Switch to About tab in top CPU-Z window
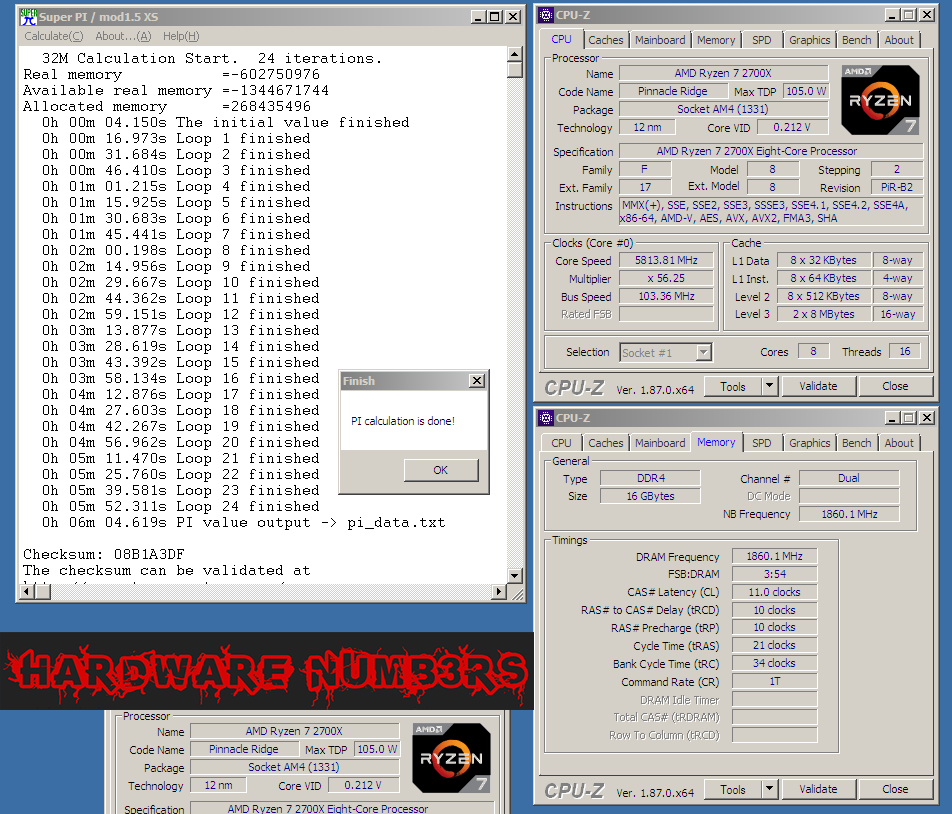This screenshot has width=952, height=814. click(x=899, y=40)
